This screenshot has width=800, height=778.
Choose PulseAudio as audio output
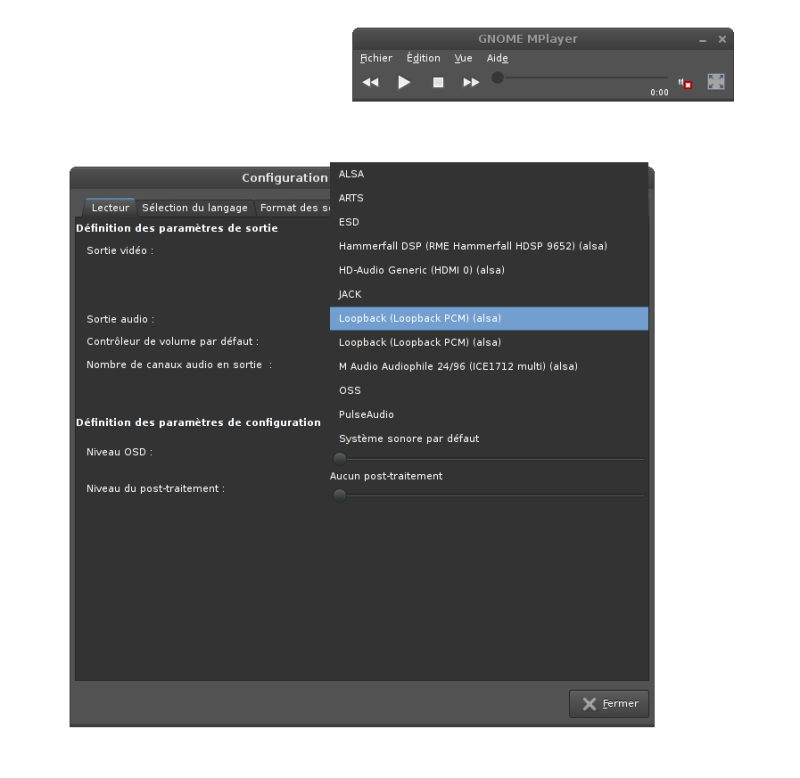coord(489,414)
